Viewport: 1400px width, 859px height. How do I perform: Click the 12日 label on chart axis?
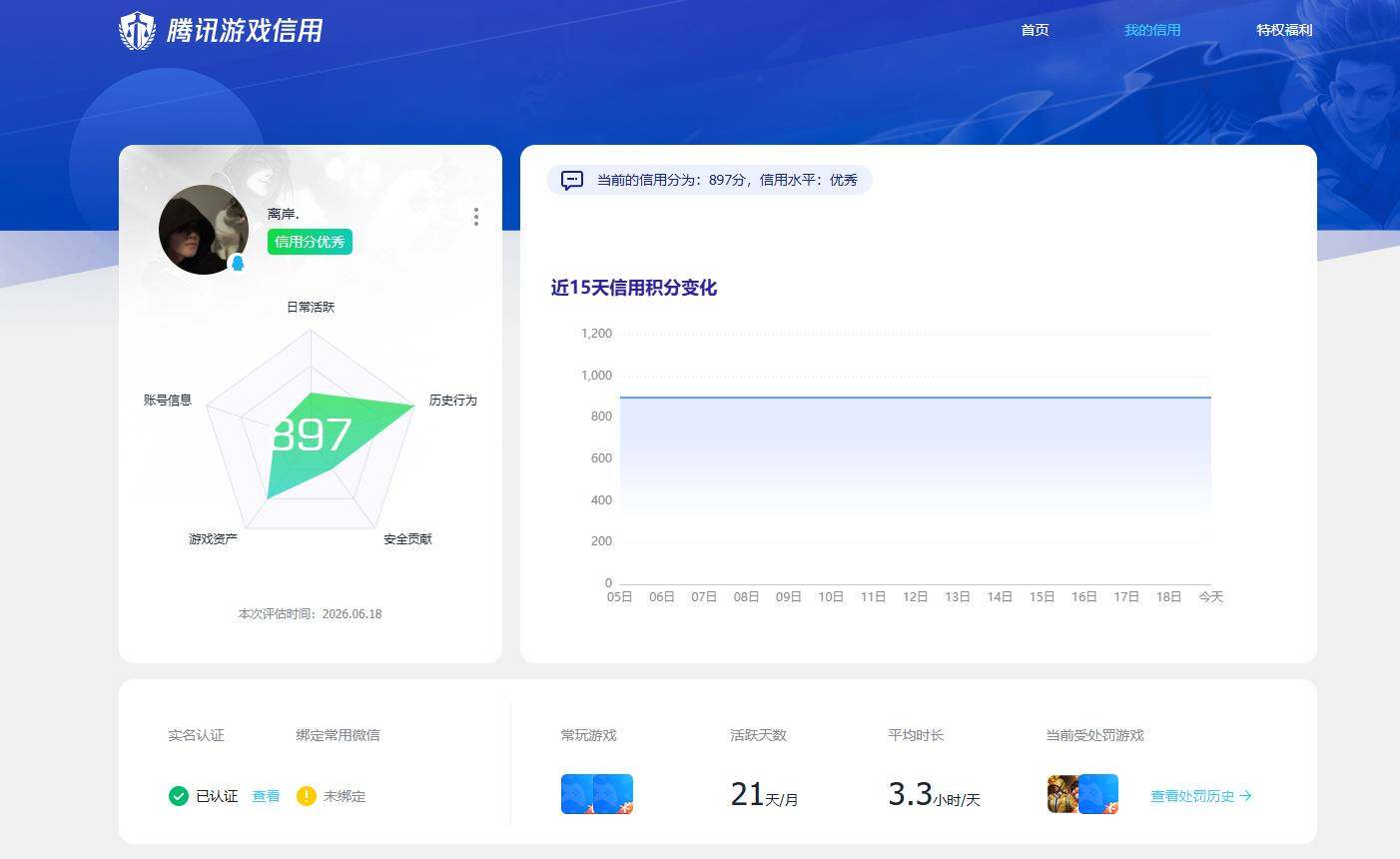coord(916,597)
